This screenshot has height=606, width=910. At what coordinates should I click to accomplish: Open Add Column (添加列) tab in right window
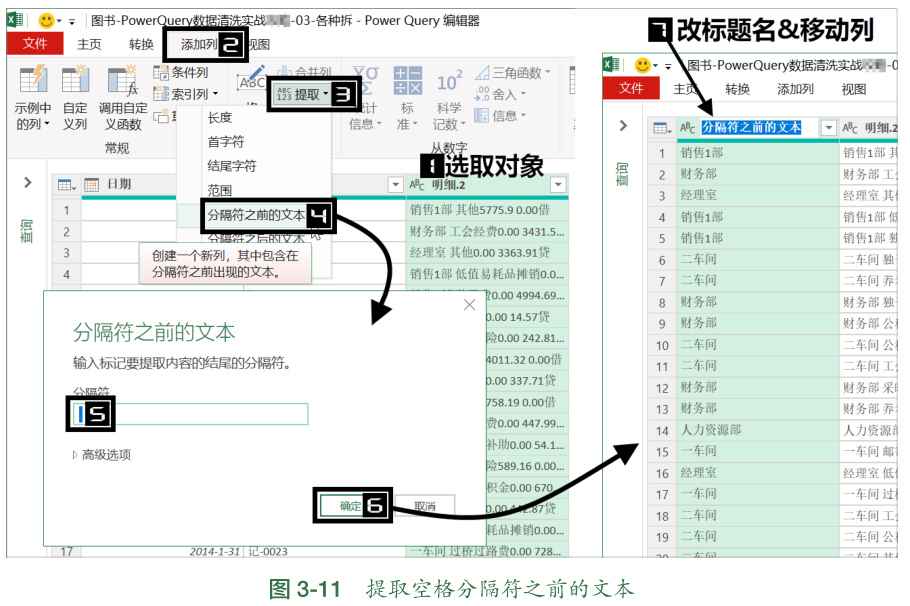(795, 89)
